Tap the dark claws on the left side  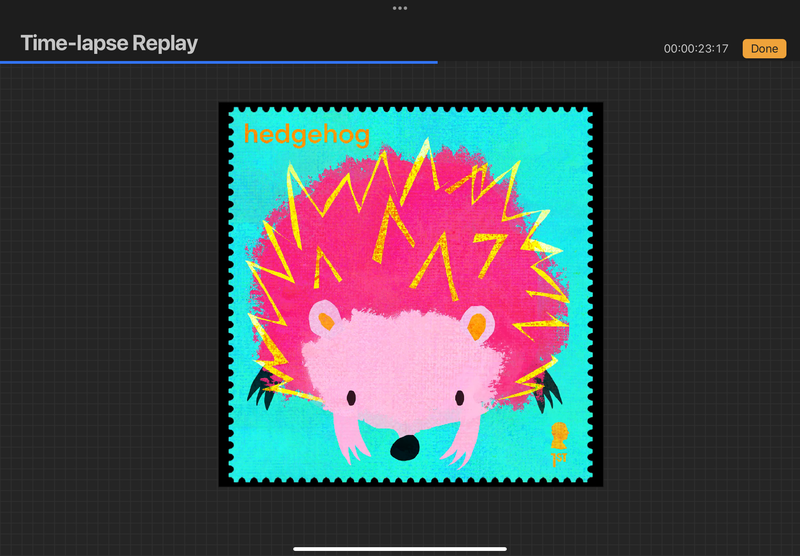pyautogui.click(x=262, y=384)
